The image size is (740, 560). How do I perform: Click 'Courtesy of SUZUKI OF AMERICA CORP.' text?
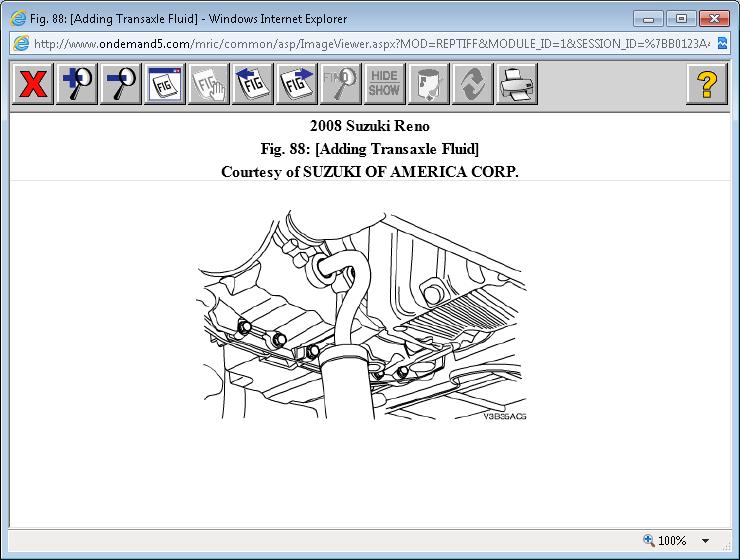pyautogui.click(x=370, y=172)
